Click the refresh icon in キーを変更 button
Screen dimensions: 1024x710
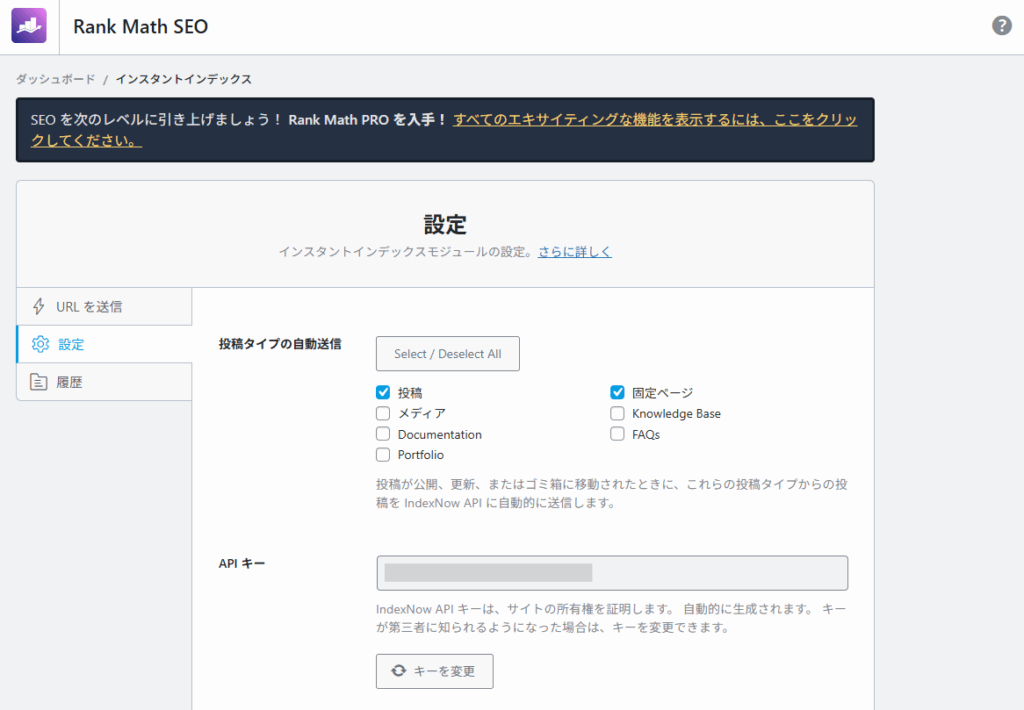[x=398, y=671]
